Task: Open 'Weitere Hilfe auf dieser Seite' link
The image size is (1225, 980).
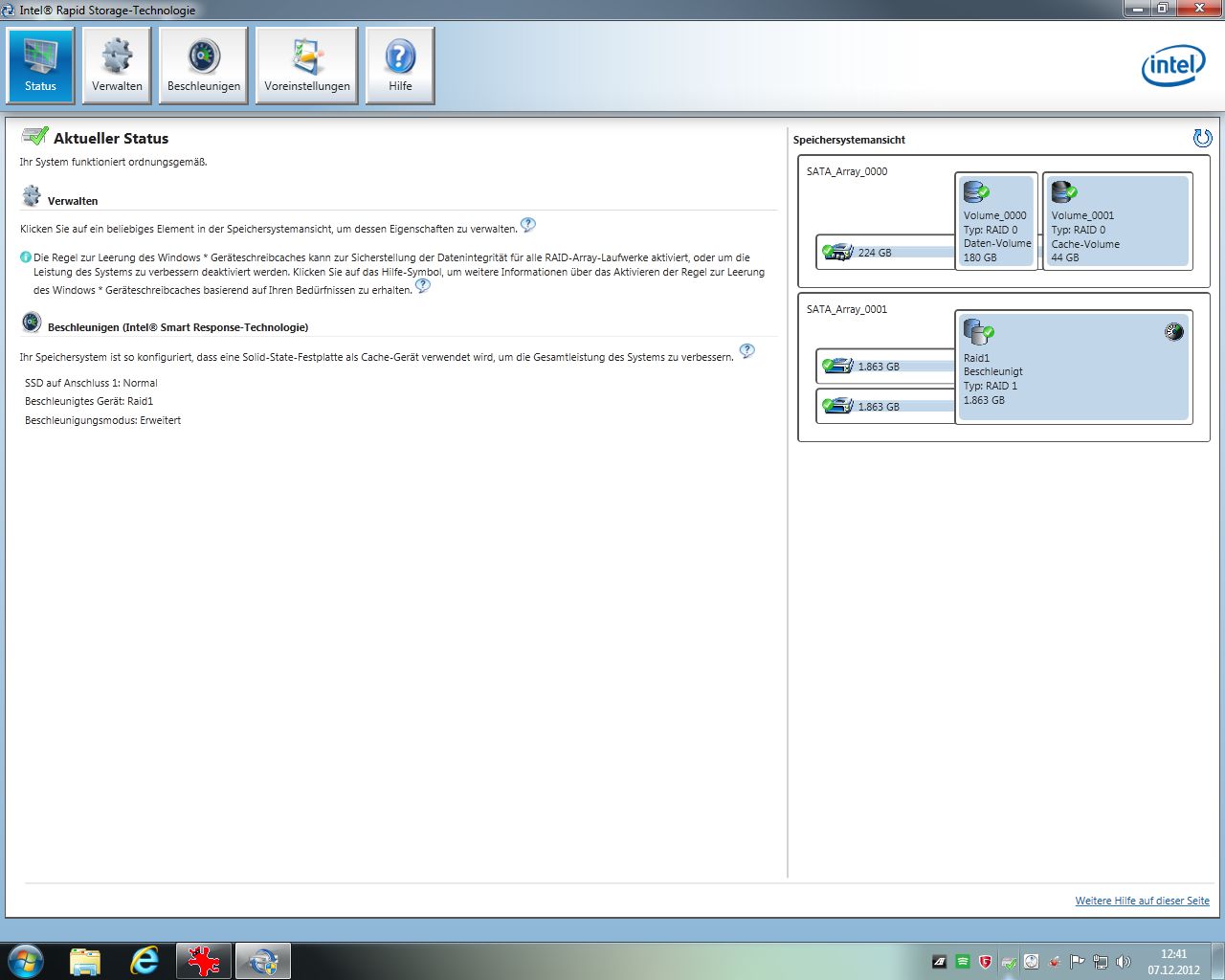Action: (1142, 901)
